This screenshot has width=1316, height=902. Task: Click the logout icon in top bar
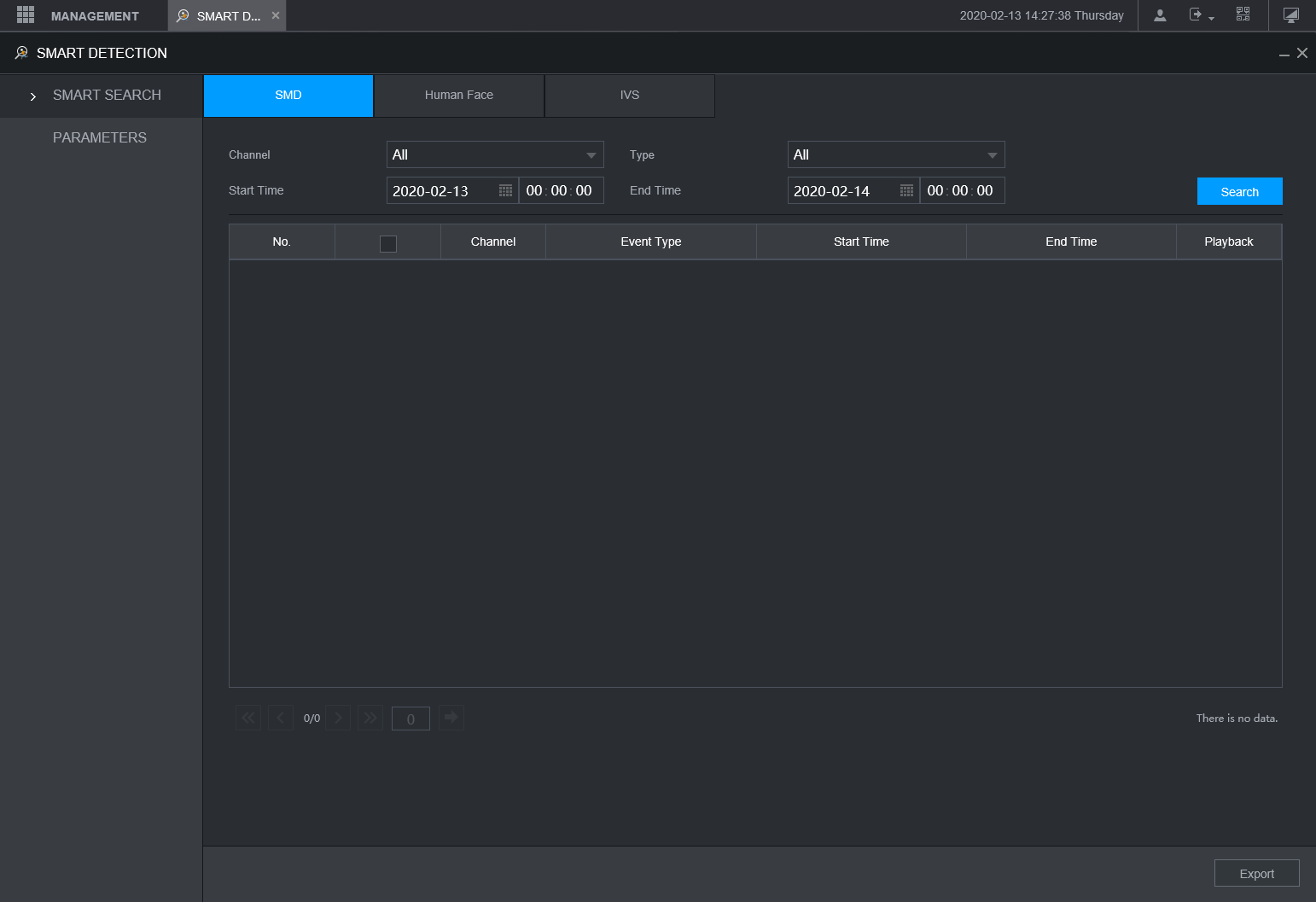[1197, 15]
